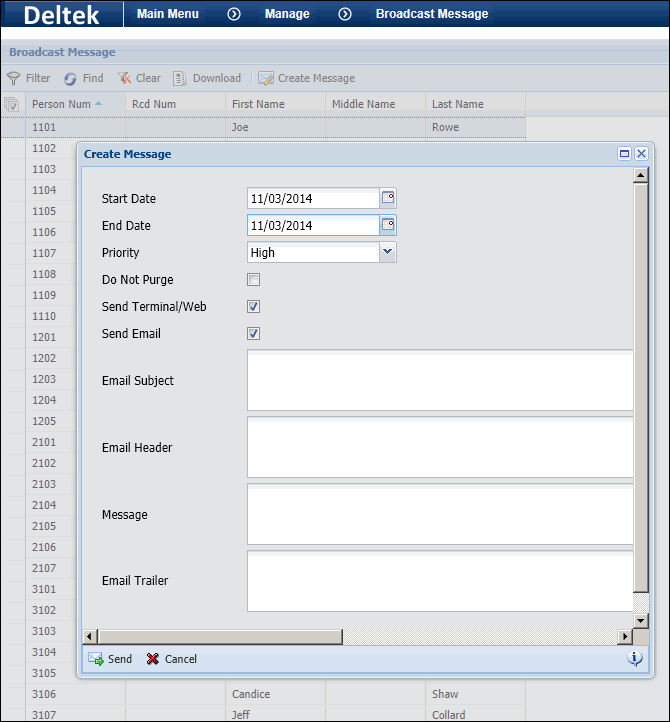This screenshot has height=722, width=670.
Task: Click into the Email Subject field
Action: (x=440, y=380)
